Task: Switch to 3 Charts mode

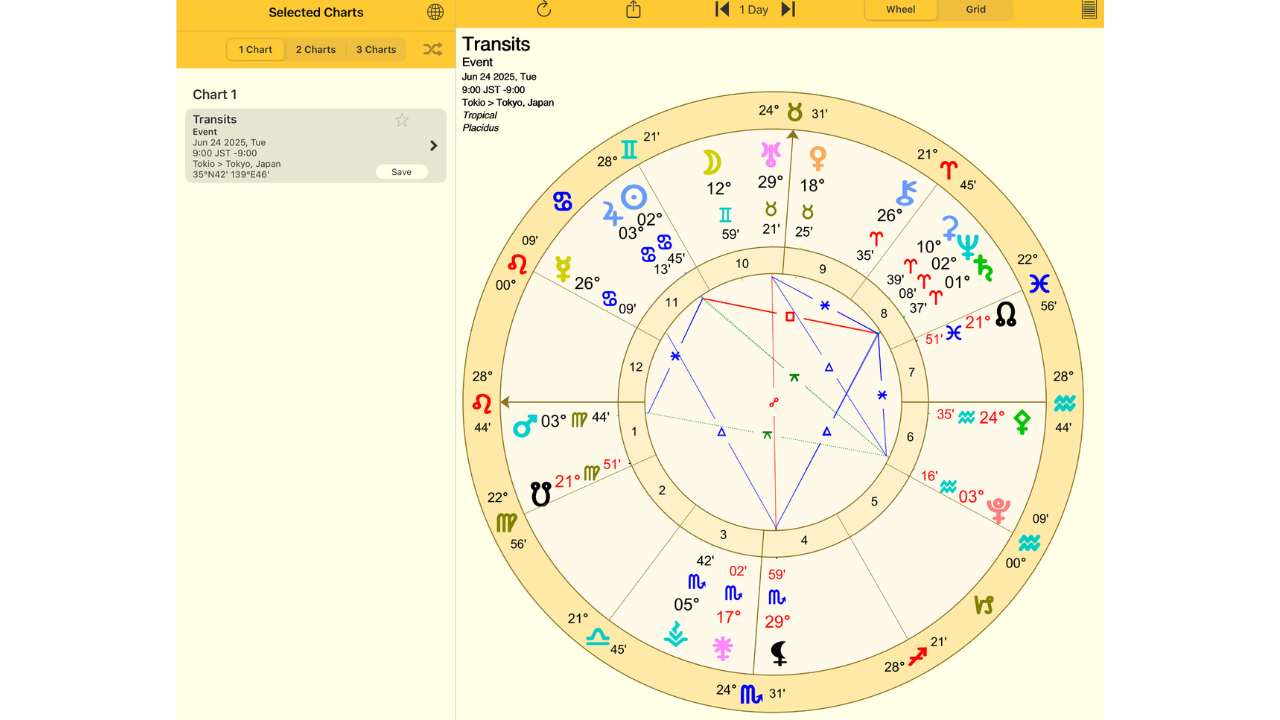Action: (x=376, y=49)
